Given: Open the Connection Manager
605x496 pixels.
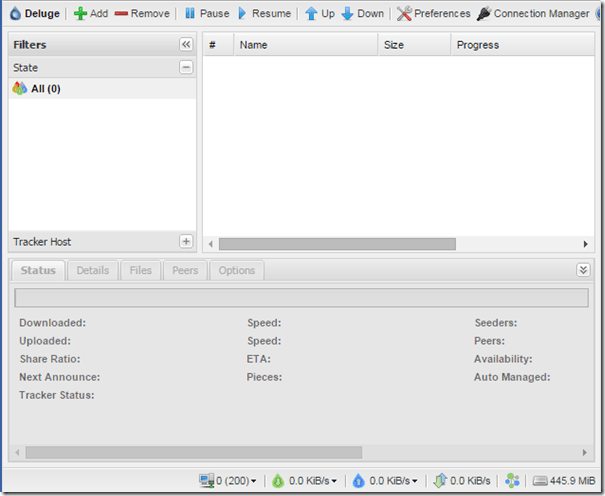Looking at the screenshot, I should click(x=533, y=13).
